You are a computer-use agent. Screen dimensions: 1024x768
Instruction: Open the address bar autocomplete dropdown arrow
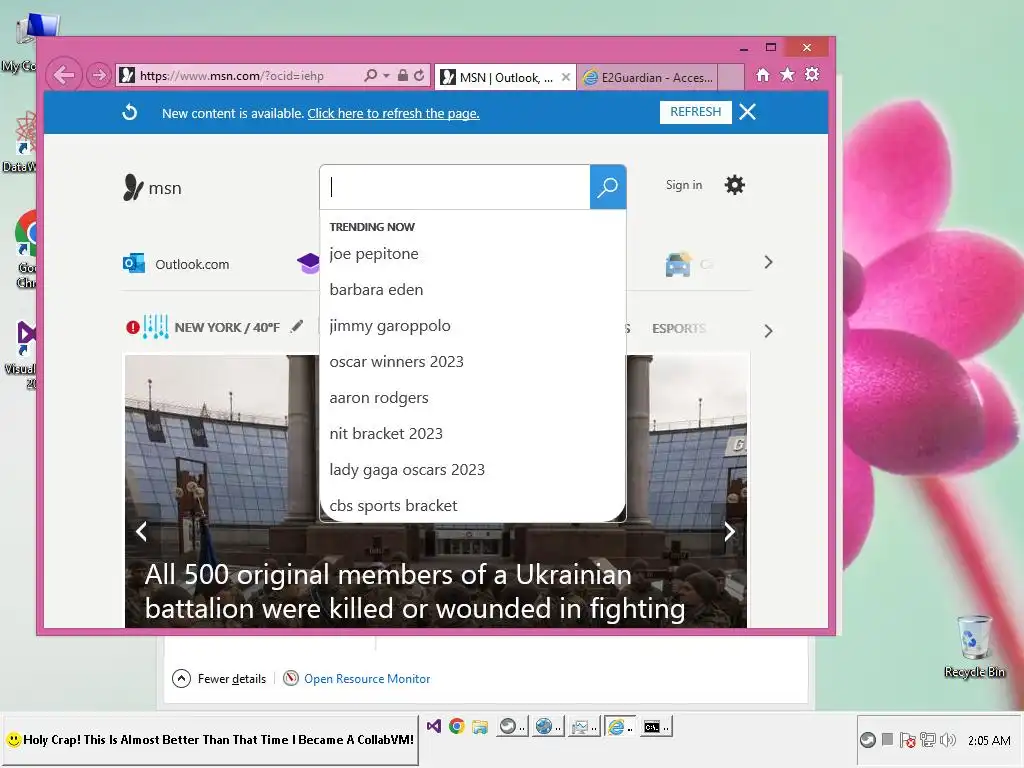(x=386, y=76)
